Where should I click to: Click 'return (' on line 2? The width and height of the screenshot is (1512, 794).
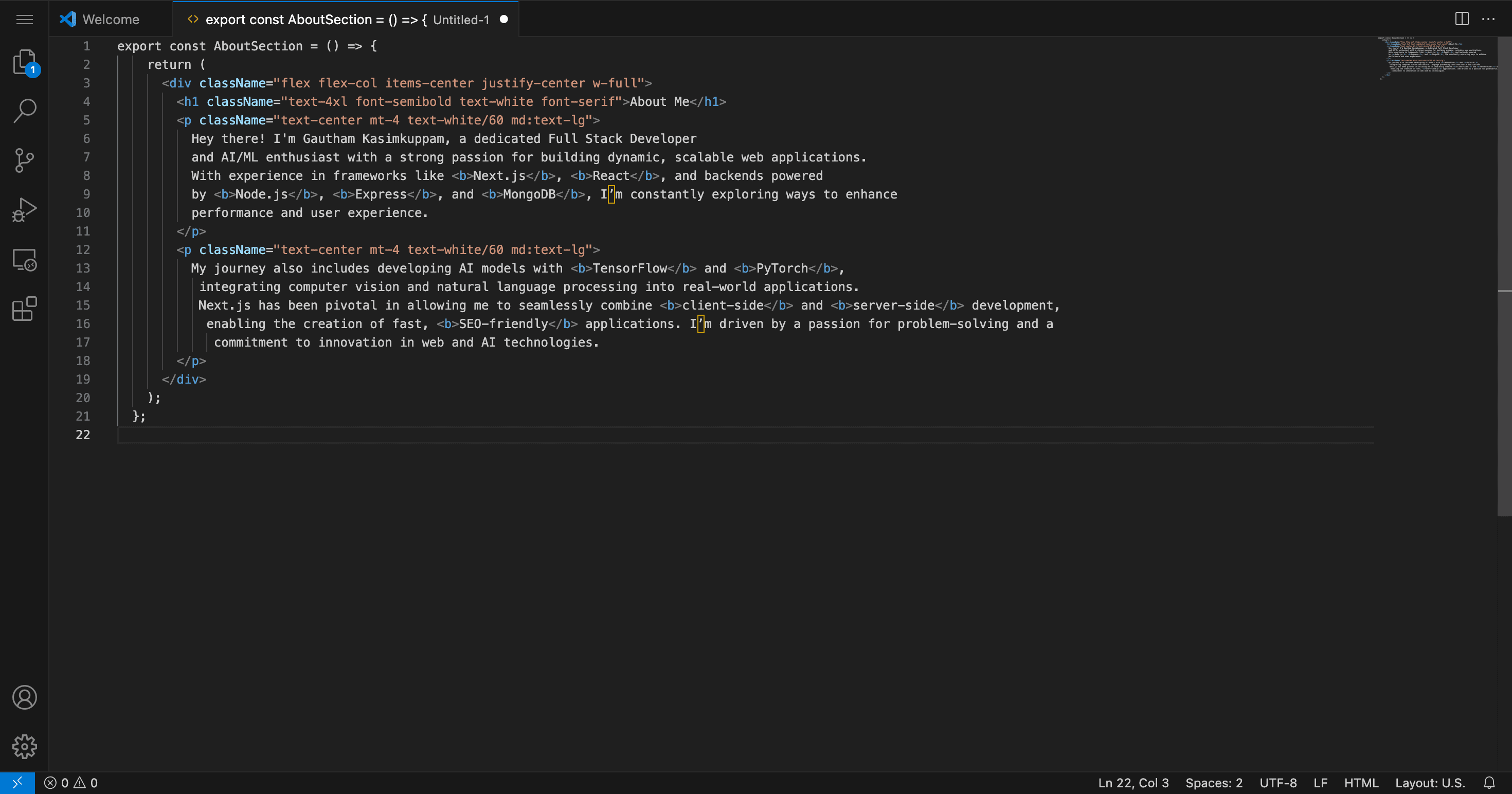[x=176, y=65]
